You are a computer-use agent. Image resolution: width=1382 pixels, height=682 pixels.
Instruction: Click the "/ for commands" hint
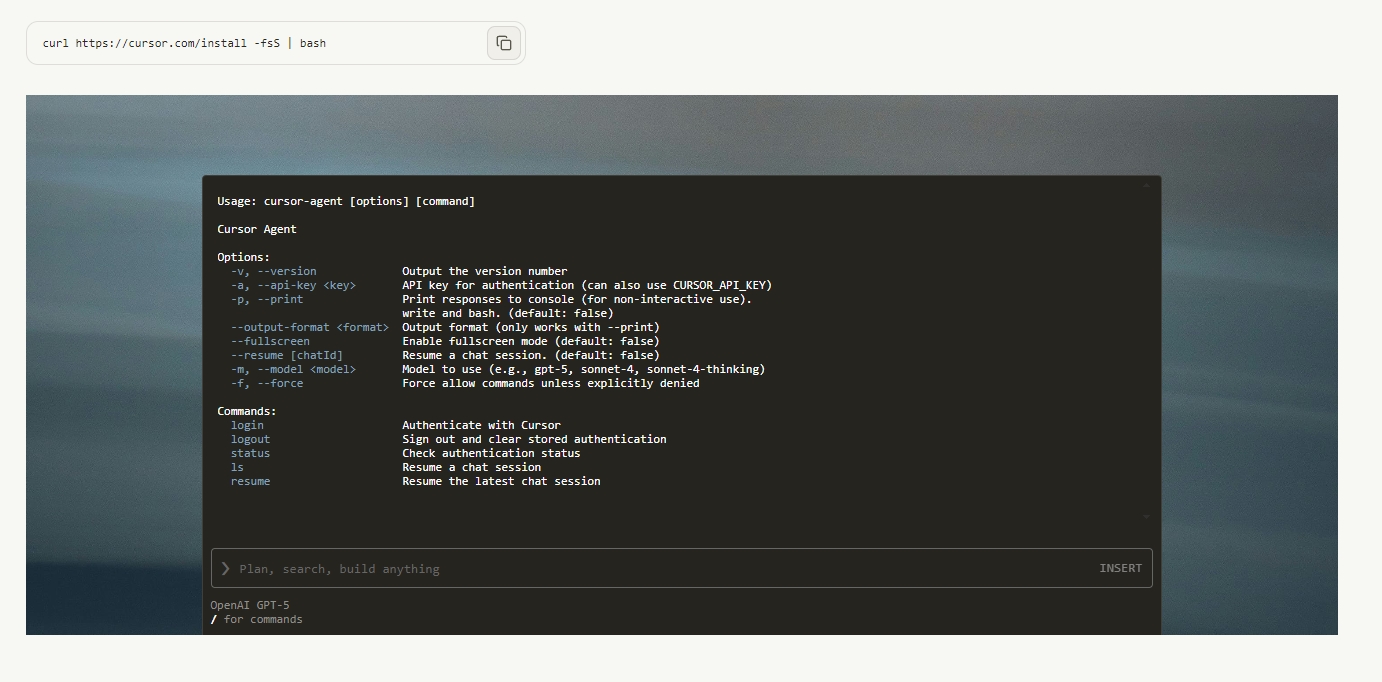coord(256,619)
